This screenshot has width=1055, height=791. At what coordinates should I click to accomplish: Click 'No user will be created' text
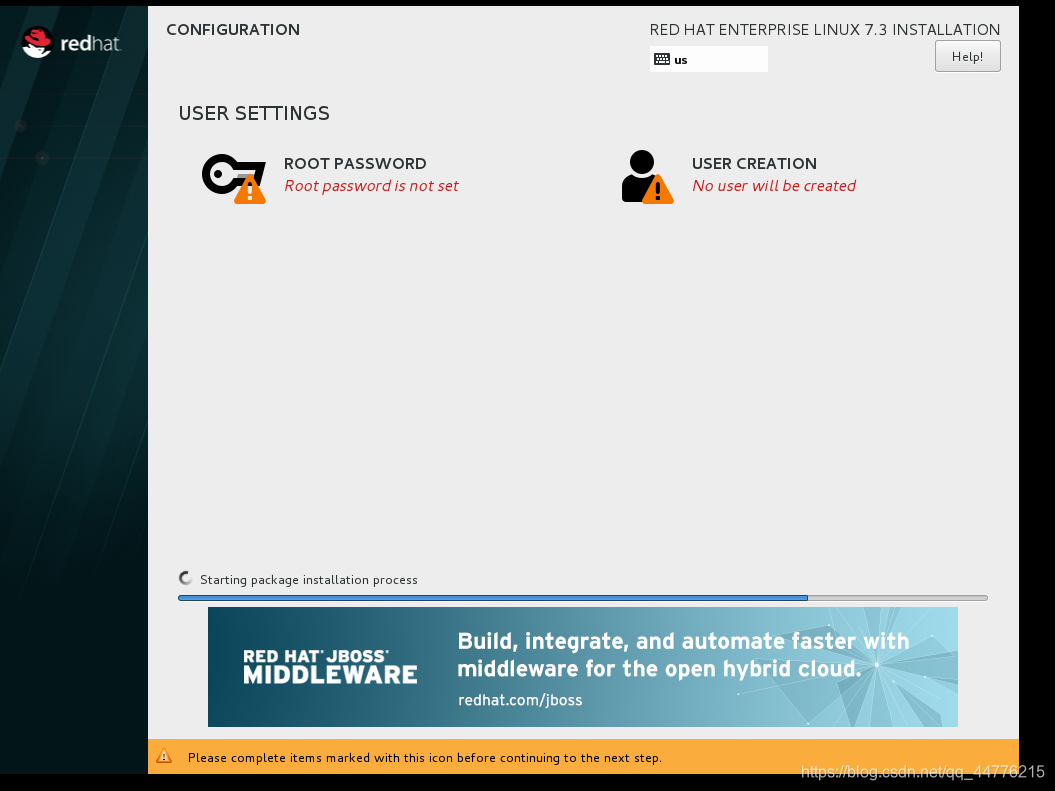pos(774,186)
